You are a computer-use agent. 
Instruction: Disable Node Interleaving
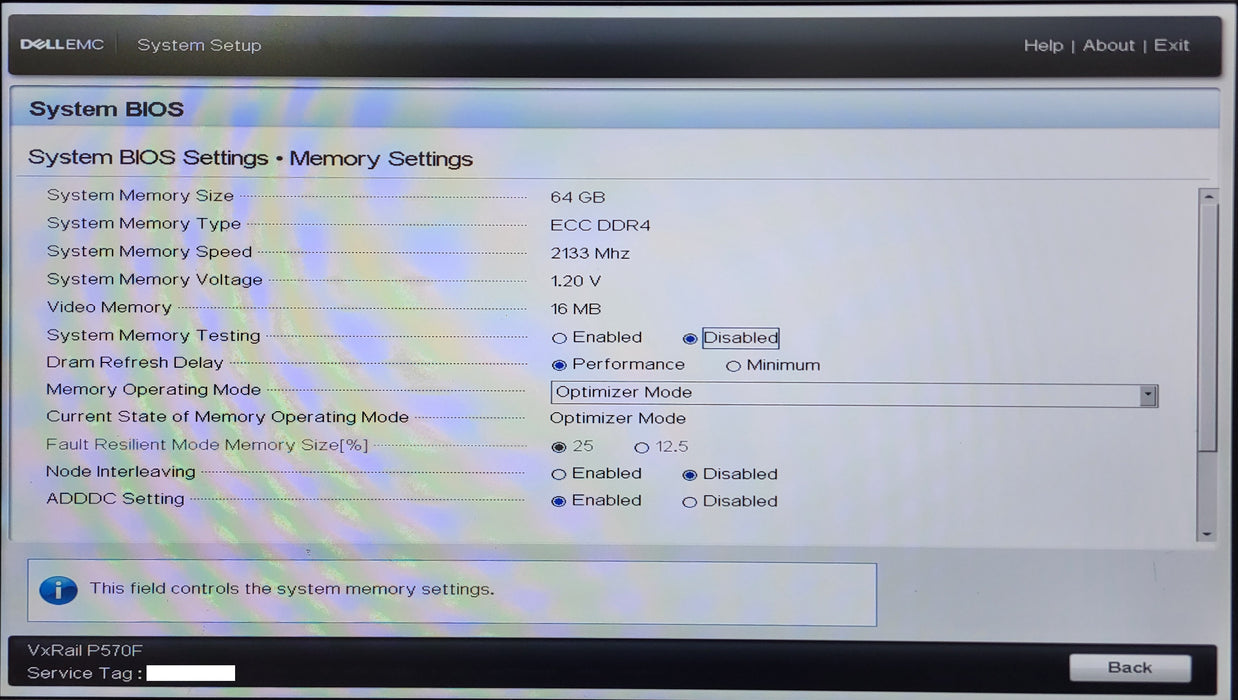[689, 474]
